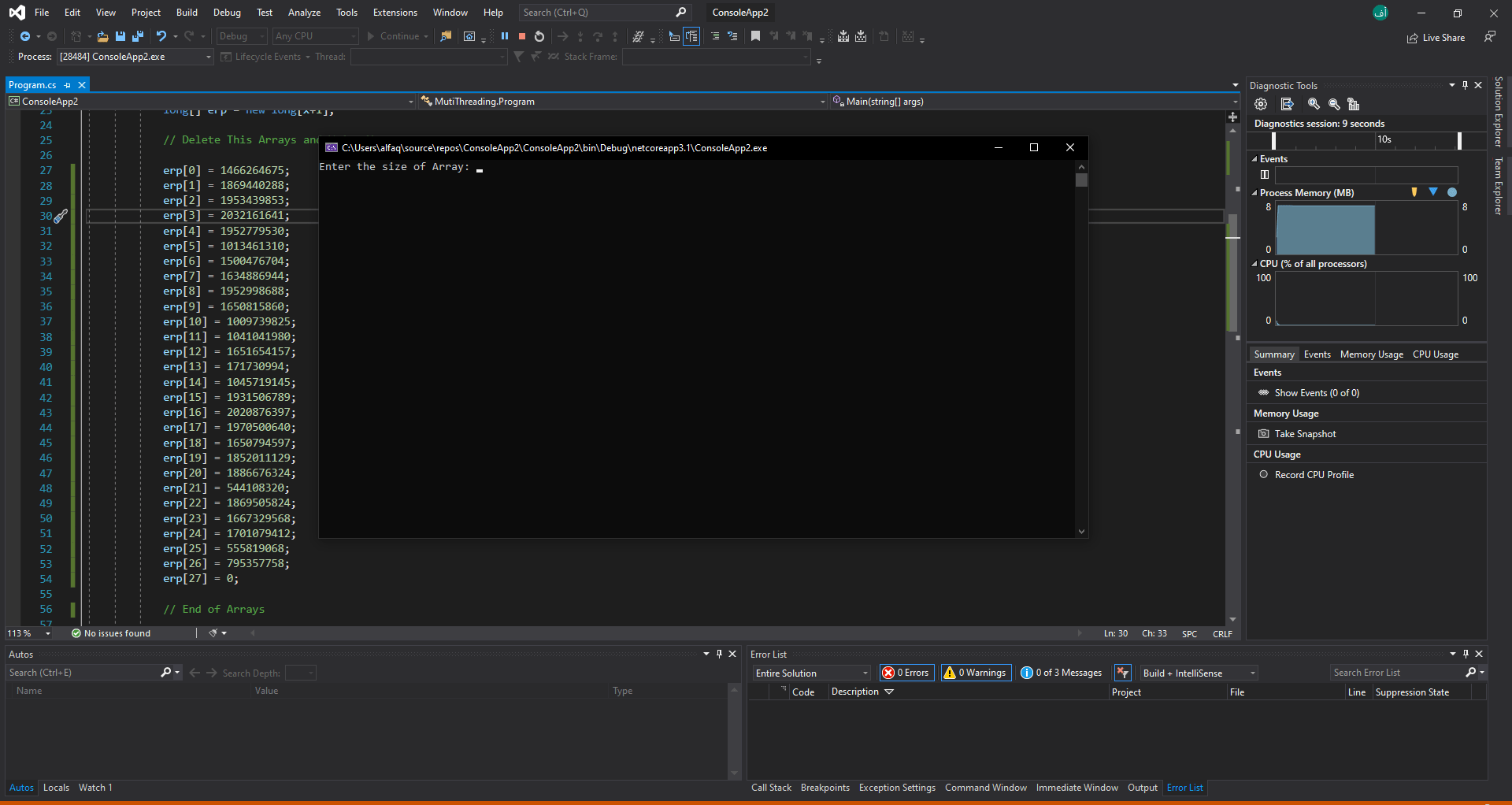Open the Debug menu
1512x805 pixels.
tap(227, 12)
